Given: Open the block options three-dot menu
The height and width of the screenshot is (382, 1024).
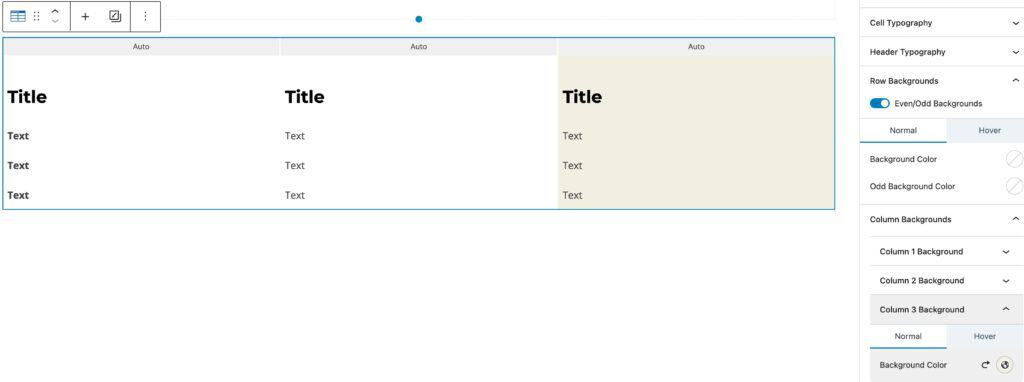Looking at the screenshot, I should (x=145, y=16).
